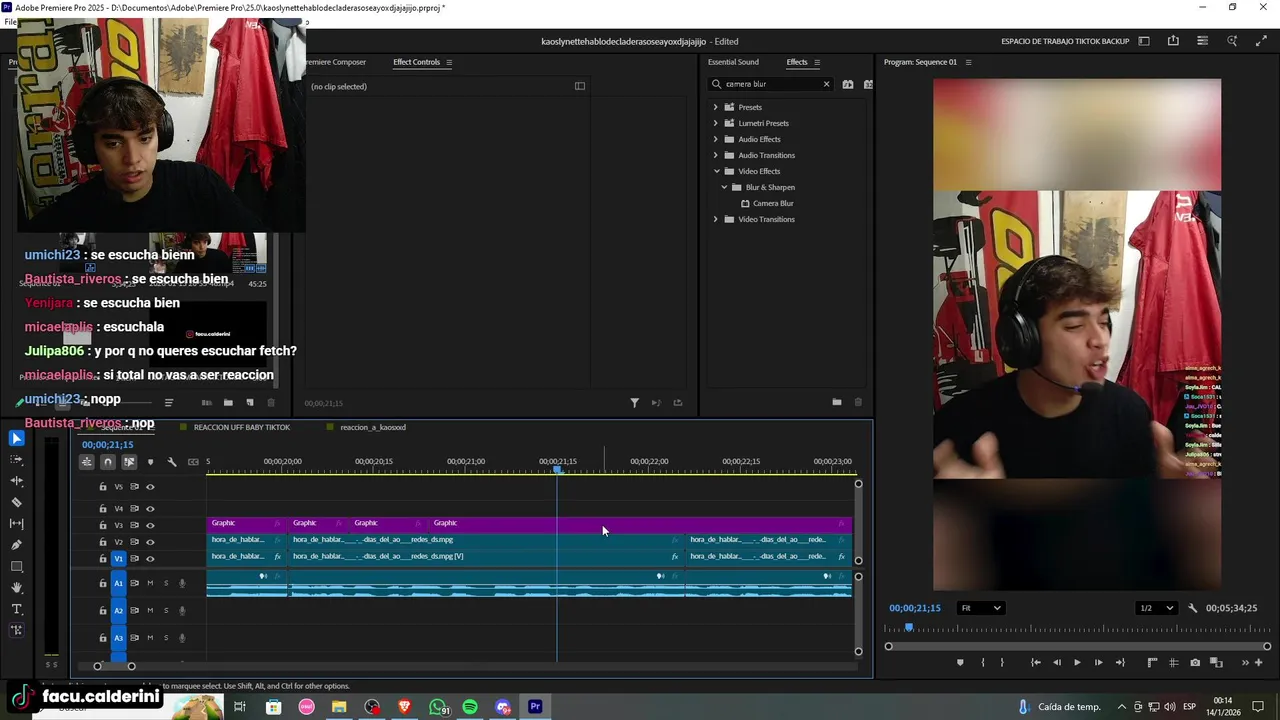
Task: Toggle Program monitor safe-margin grid button
Action: (1173, 662)
